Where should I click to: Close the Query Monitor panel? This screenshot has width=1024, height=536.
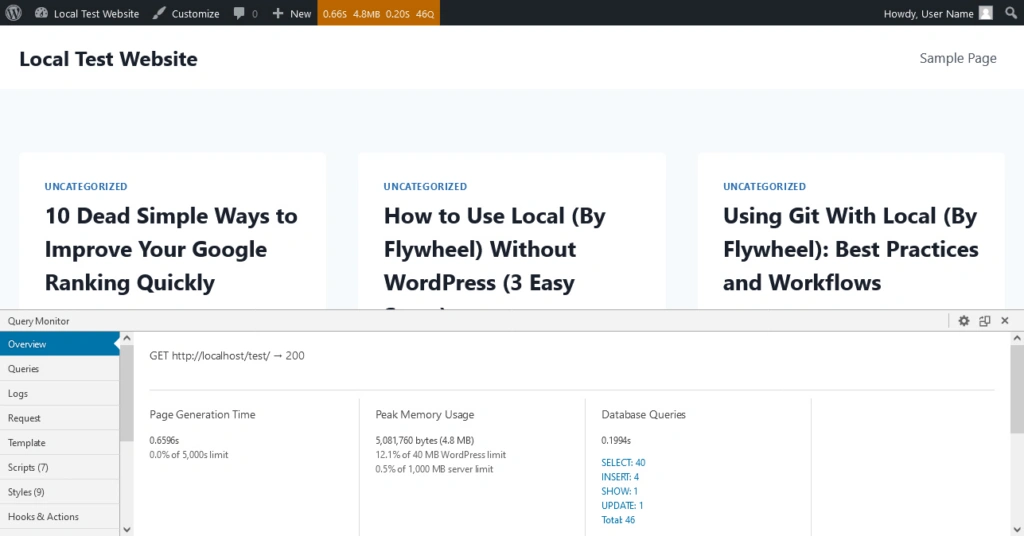(1005, 321)
